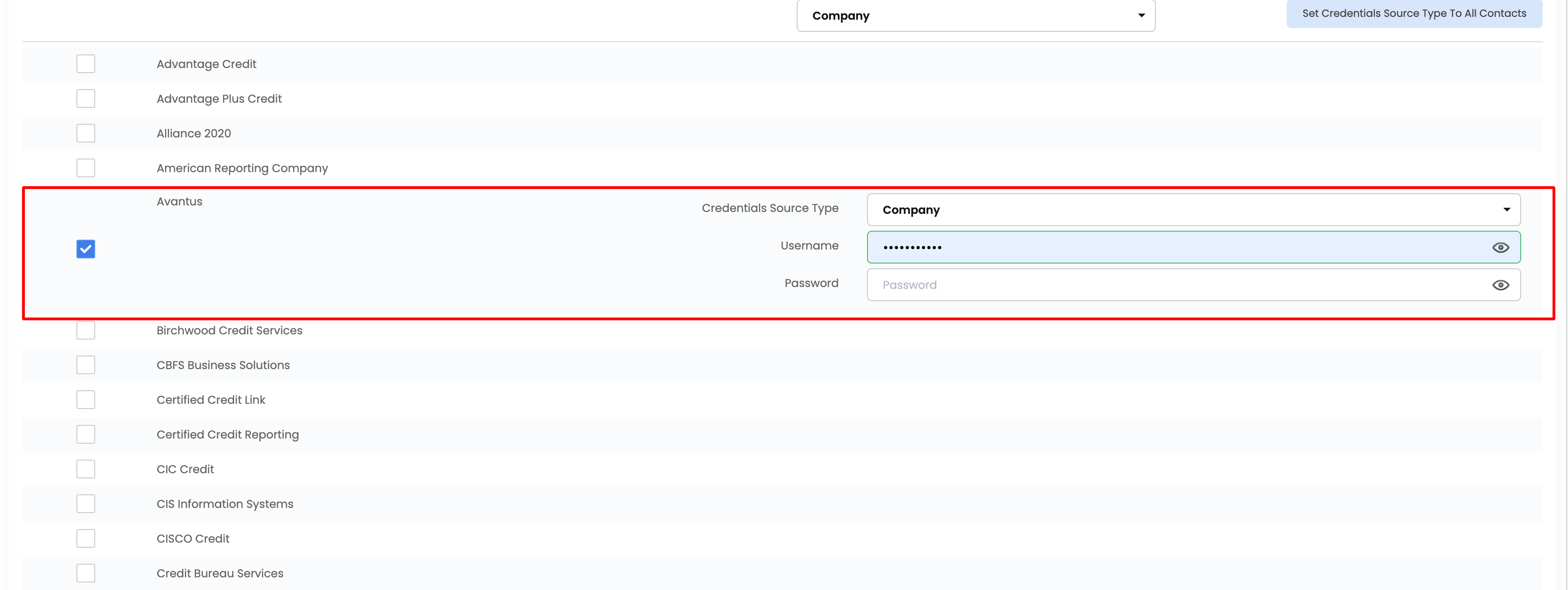The image size is (1568, 590).
Task: Check the Birchwood Credit Services checkbox
Action: point(86,329)
